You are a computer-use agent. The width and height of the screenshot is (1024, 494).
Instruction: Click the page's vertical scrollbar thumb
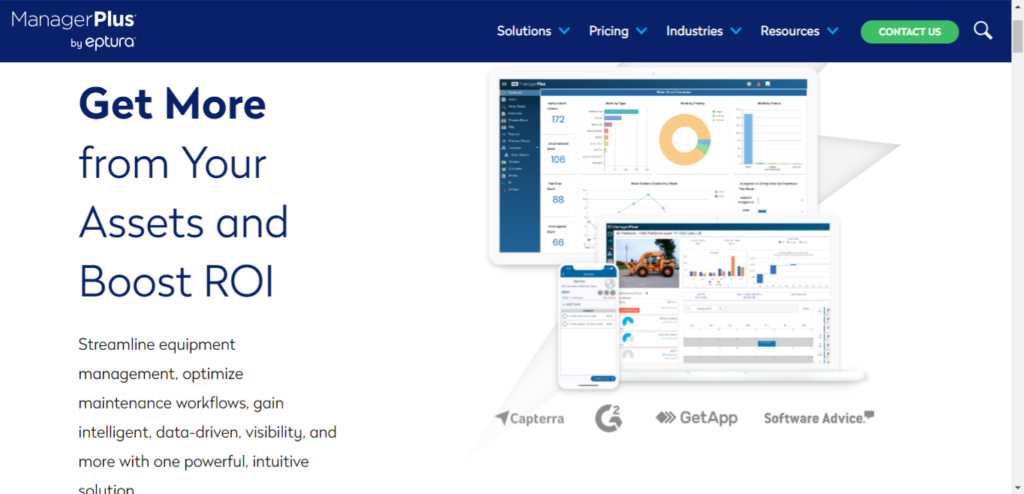(x=1017, y=37)
